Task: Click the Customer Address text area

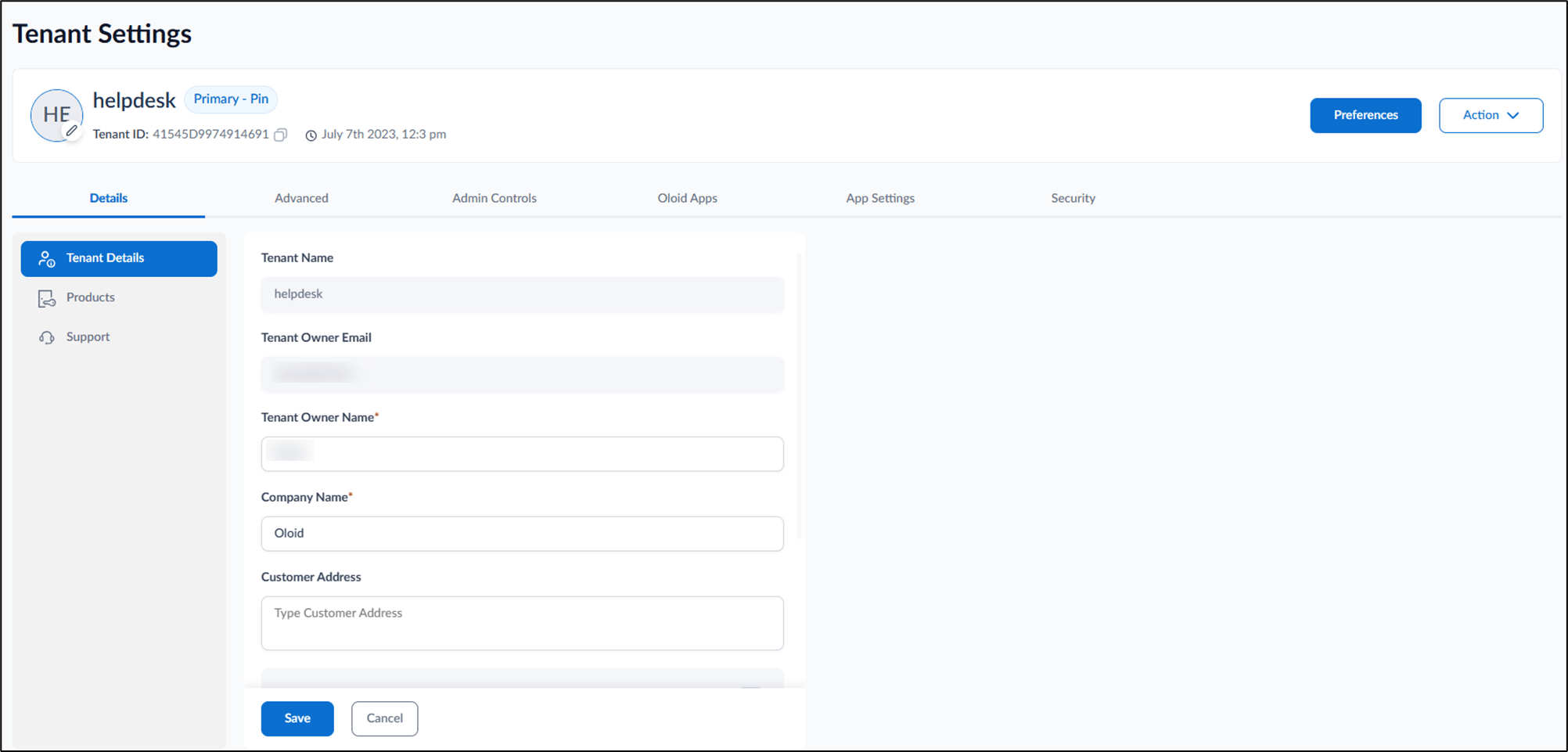Action: [522, 623]
